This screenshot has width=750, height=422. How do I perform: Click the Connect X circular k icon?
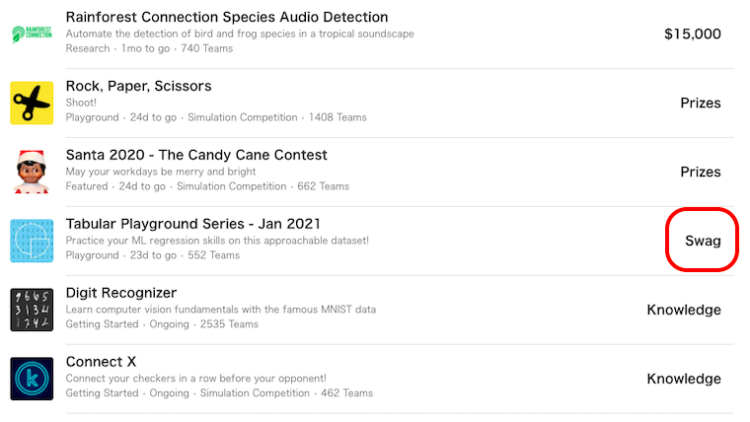32,378
